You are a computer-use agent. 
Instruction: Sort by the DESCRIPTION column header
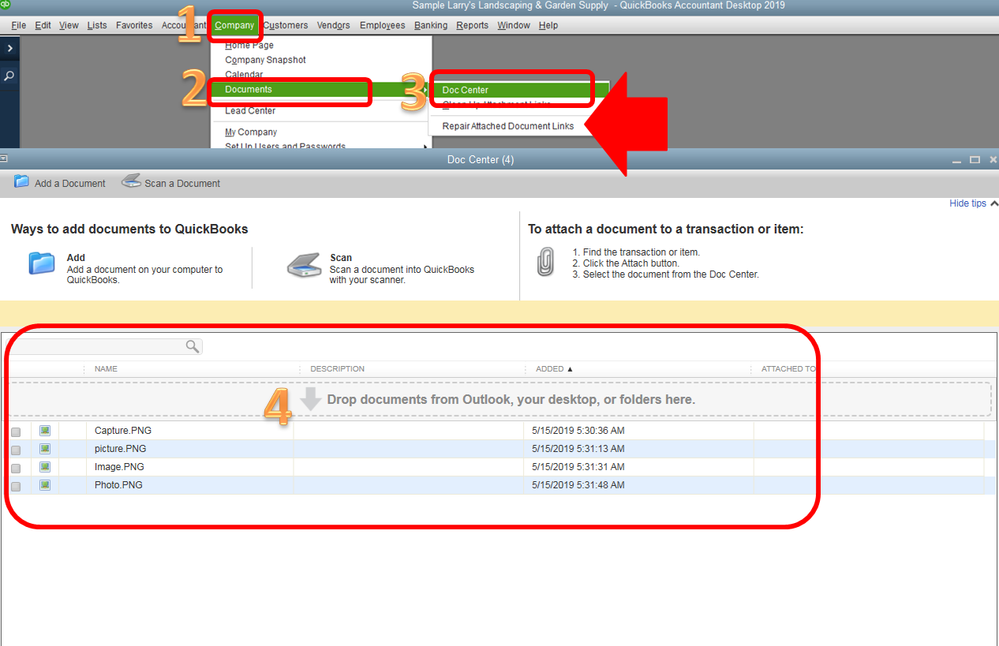(x=337, y=369)
